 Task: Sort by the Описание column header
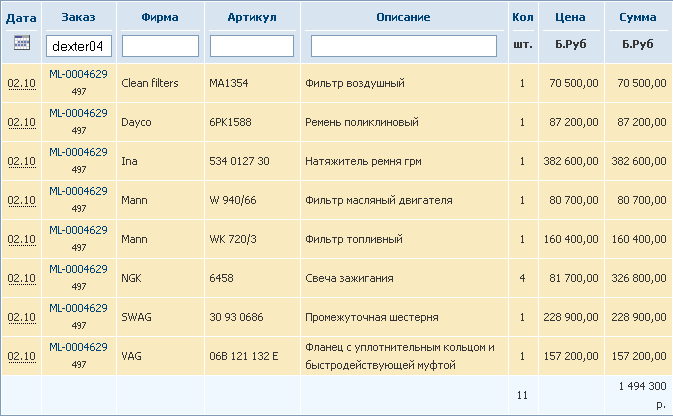pyautogui.click(x=403, y=17)
